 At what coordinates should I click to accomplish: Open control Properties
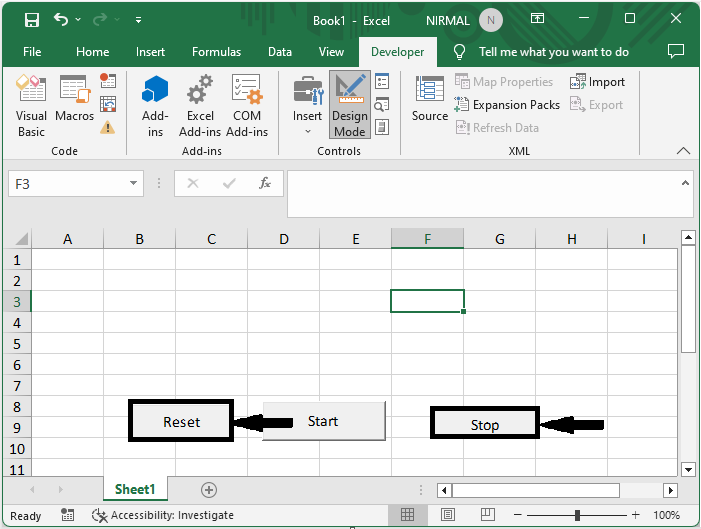382,82
